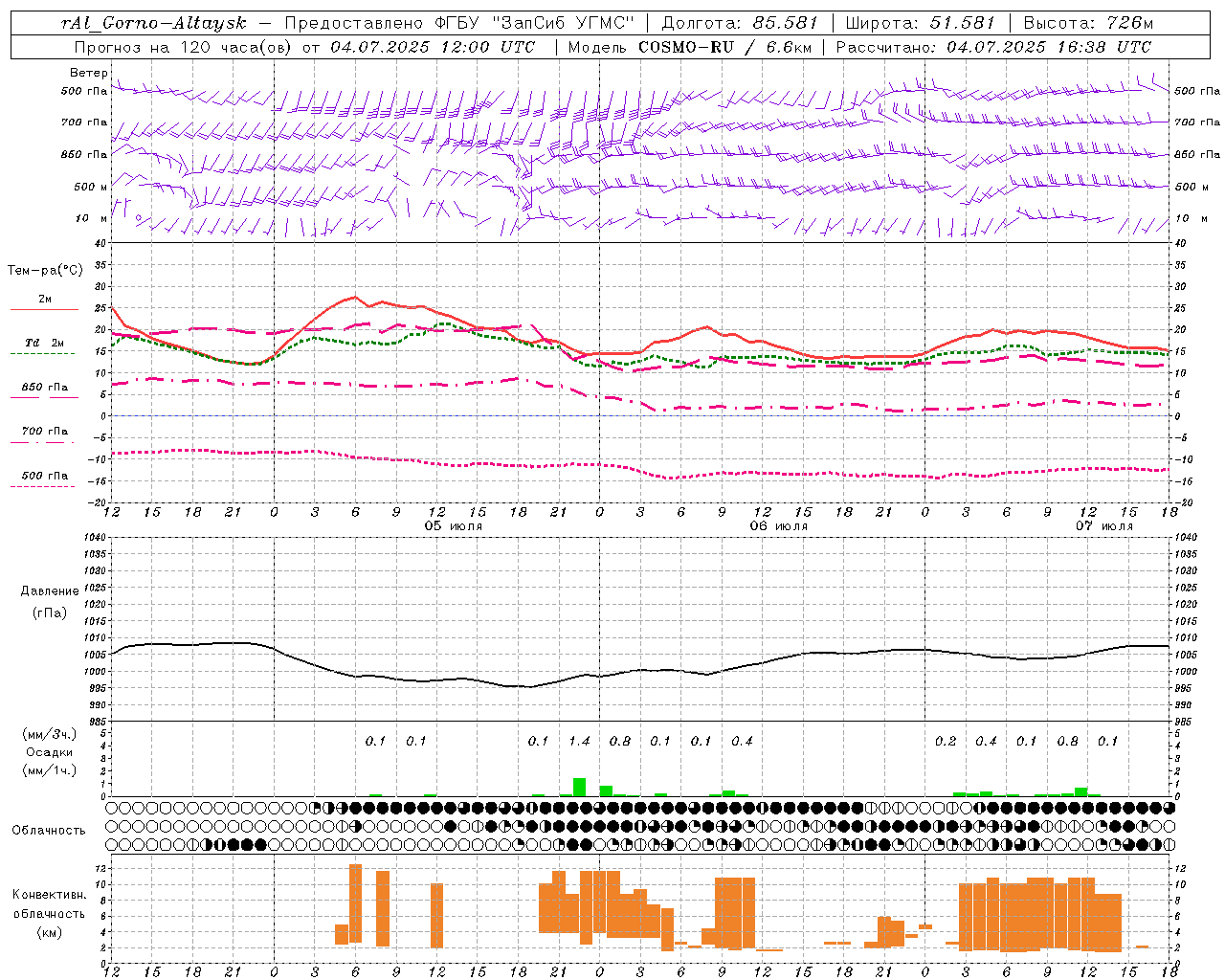Click the '05 июля' date label
The height and width of the screenshot is (980, 1225).
(x=454, y=526)
